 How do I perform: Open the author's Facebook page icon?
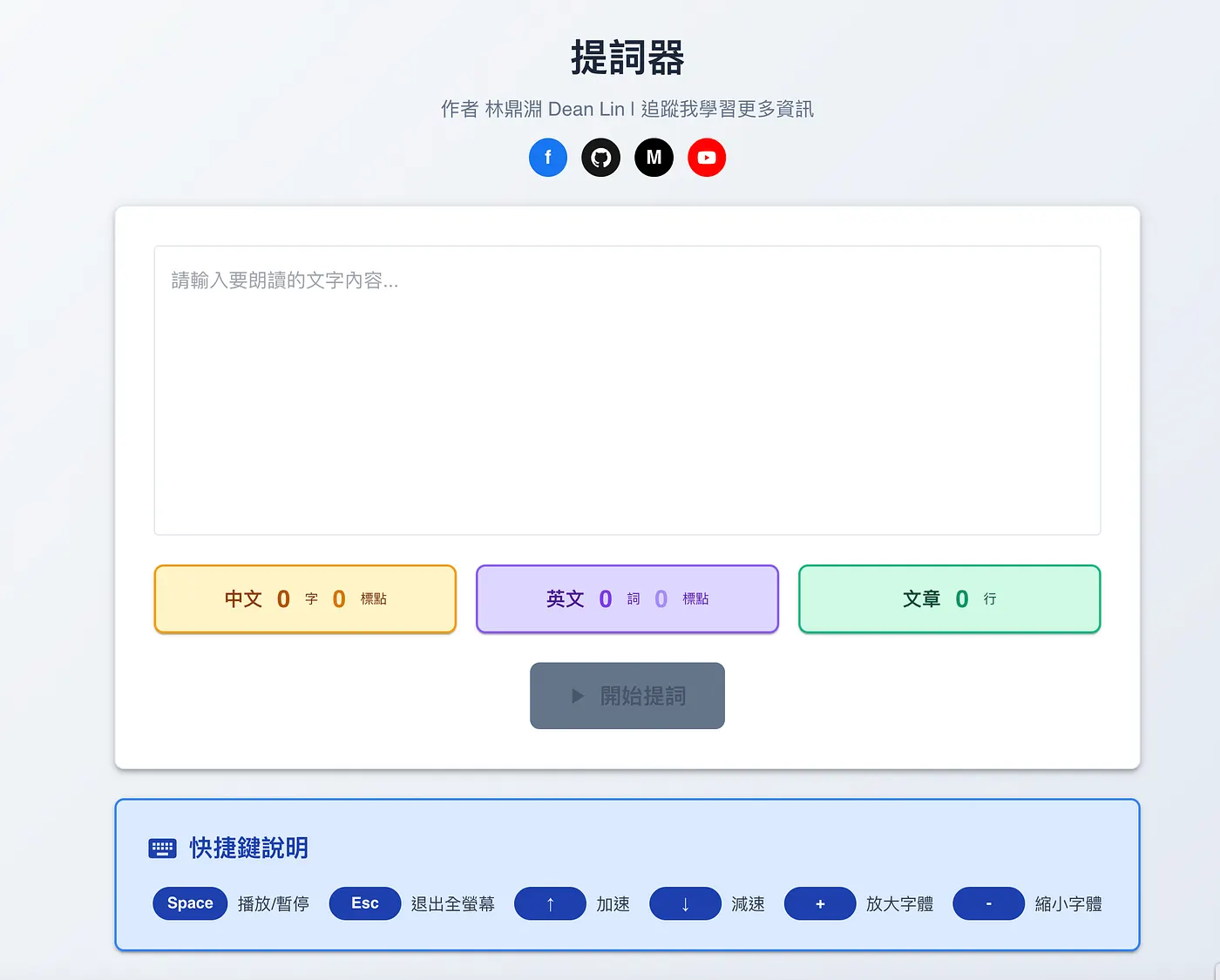548,158
